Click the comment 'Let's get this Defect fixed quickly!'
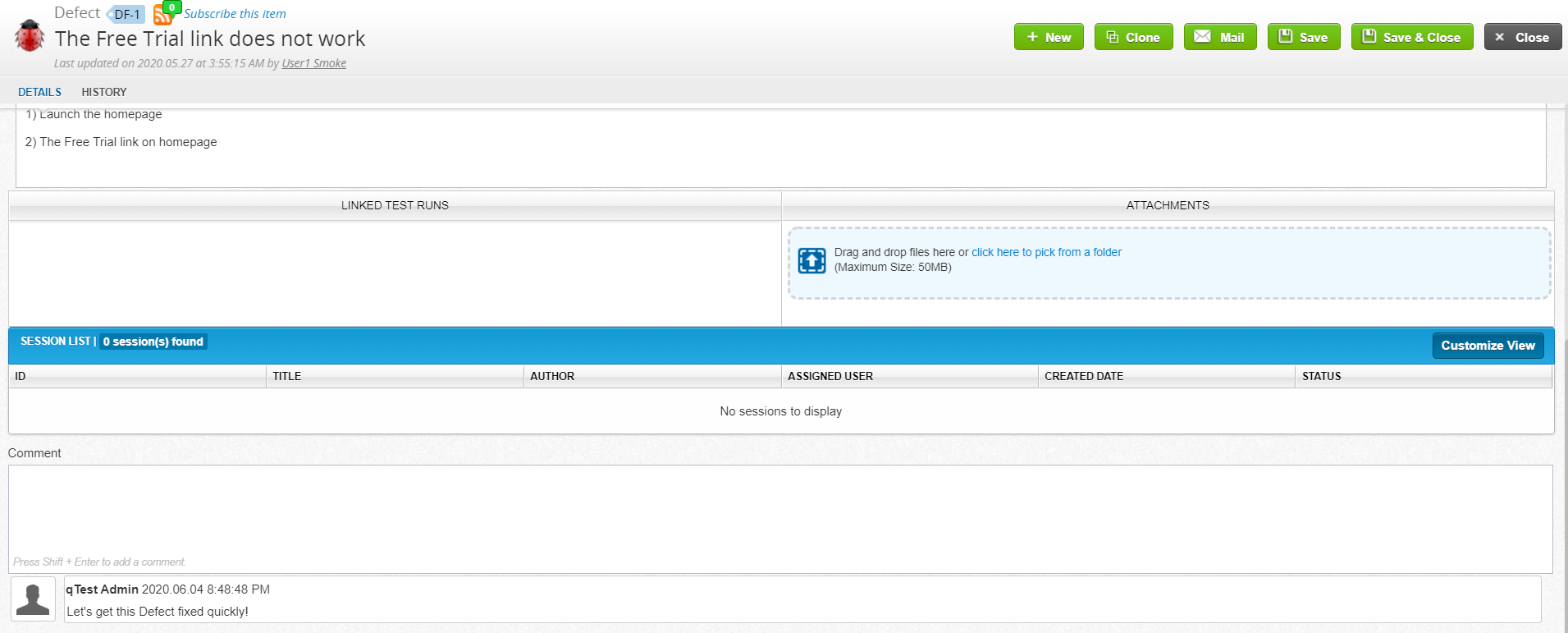 click(x=158, y=612)
